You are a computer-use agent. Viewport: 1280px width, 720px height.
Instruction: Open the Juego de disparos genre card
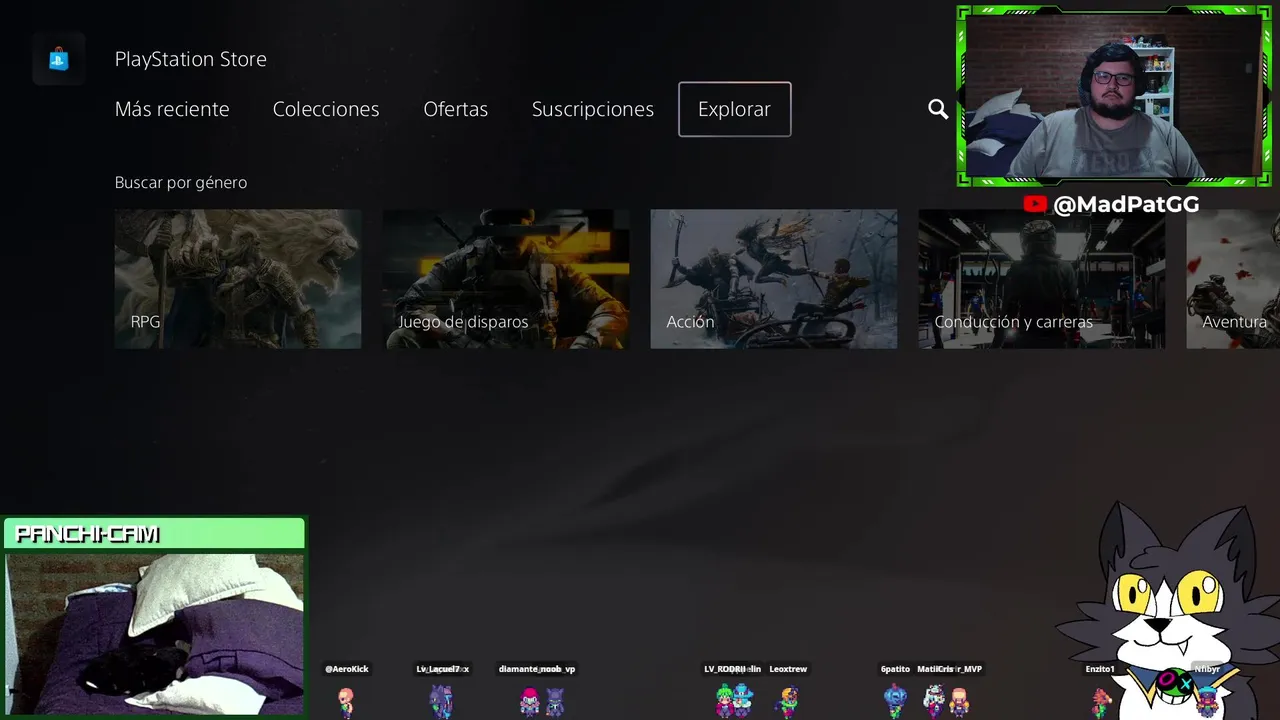[506, 279]
